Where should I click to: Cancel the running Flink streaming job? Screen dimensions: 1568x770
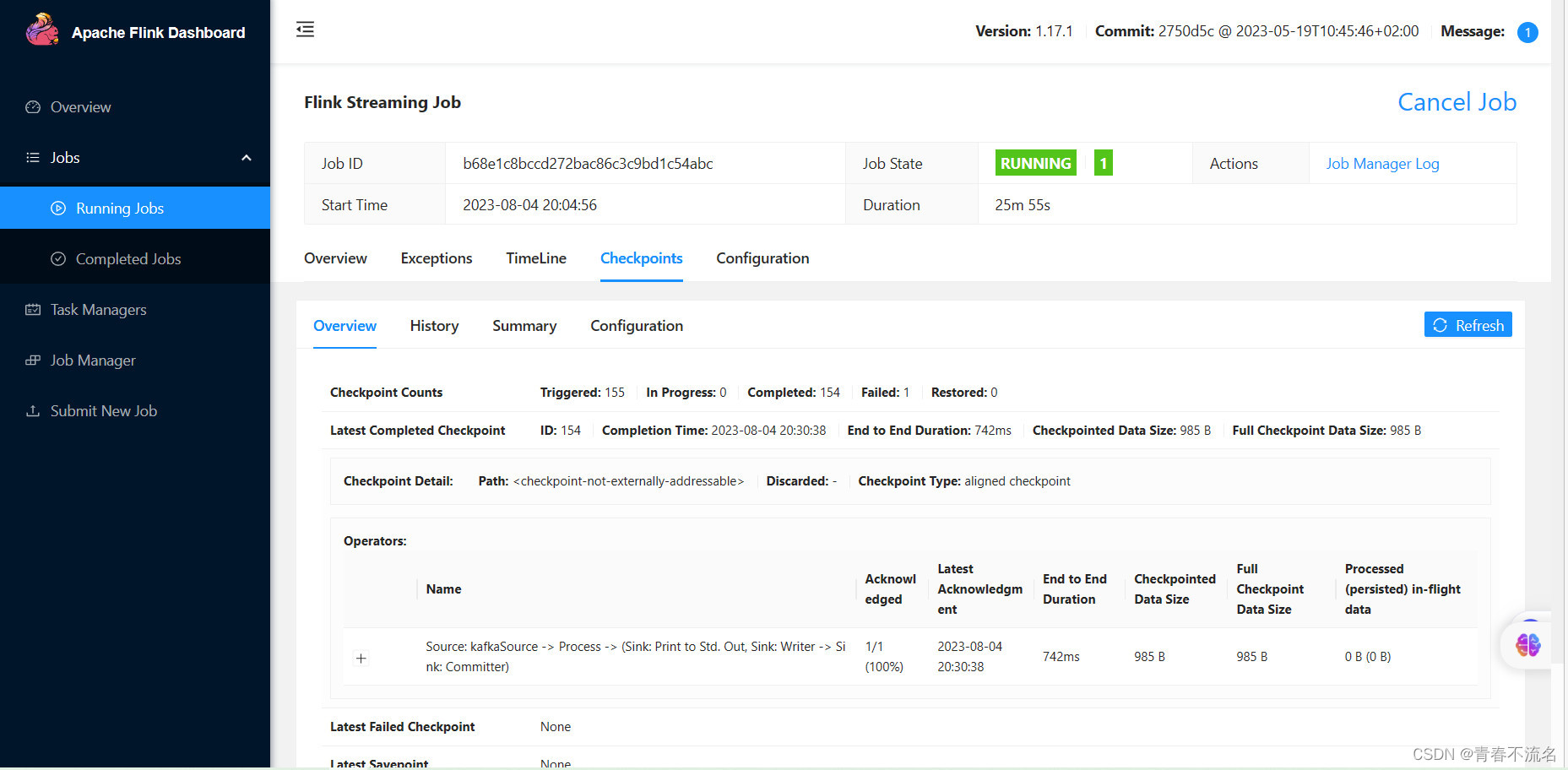pos(1457,102)
